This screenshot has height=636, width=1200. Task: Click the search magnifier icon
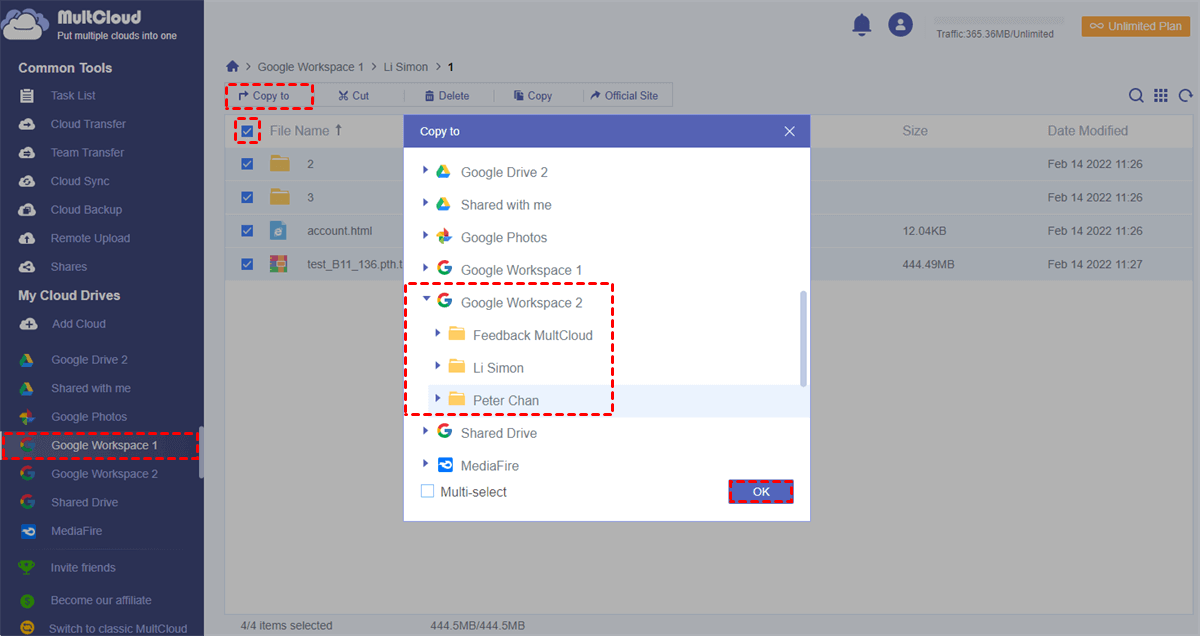click(x=1136, y=96)
